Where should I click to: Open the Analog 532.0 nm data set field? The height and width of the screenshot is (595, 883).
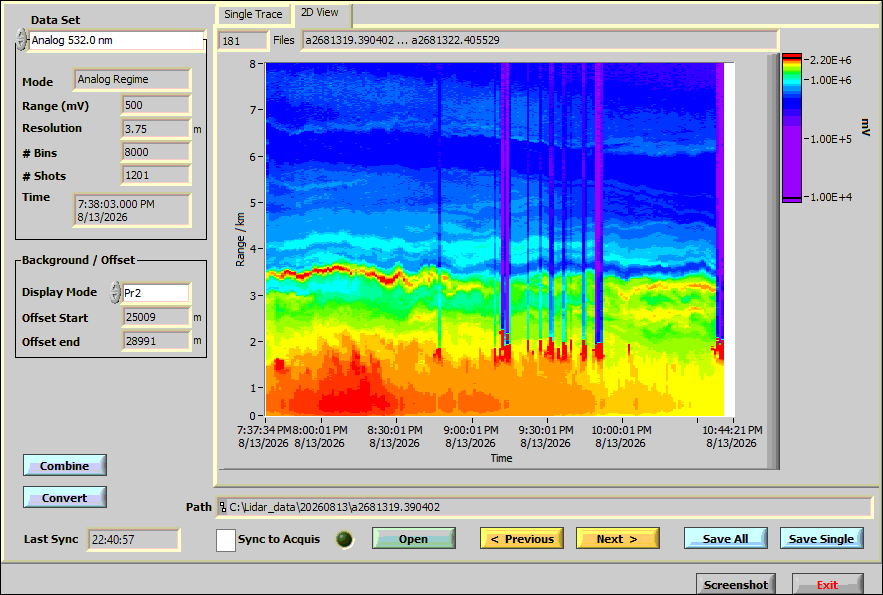coord(116,41)
